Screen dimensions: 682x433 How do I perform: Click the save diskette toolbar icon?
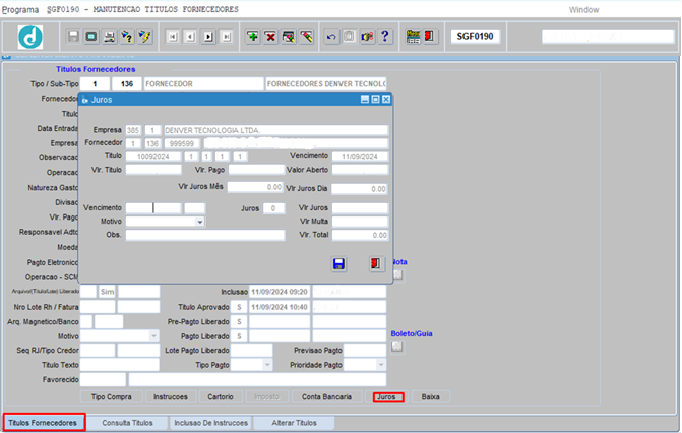pyautogui.click(x=73, y=37)
